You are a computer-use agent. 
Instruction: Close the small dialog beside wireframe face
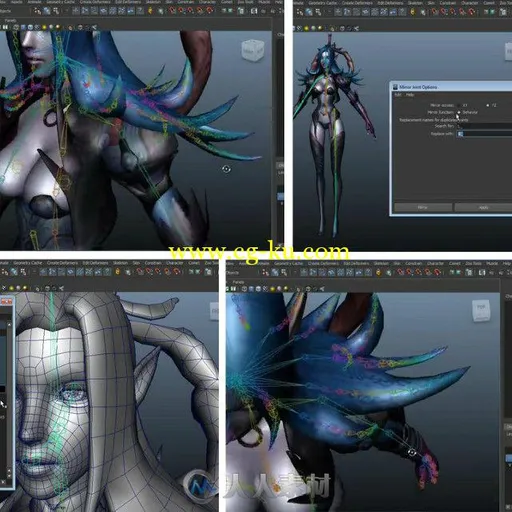(7, 302)
